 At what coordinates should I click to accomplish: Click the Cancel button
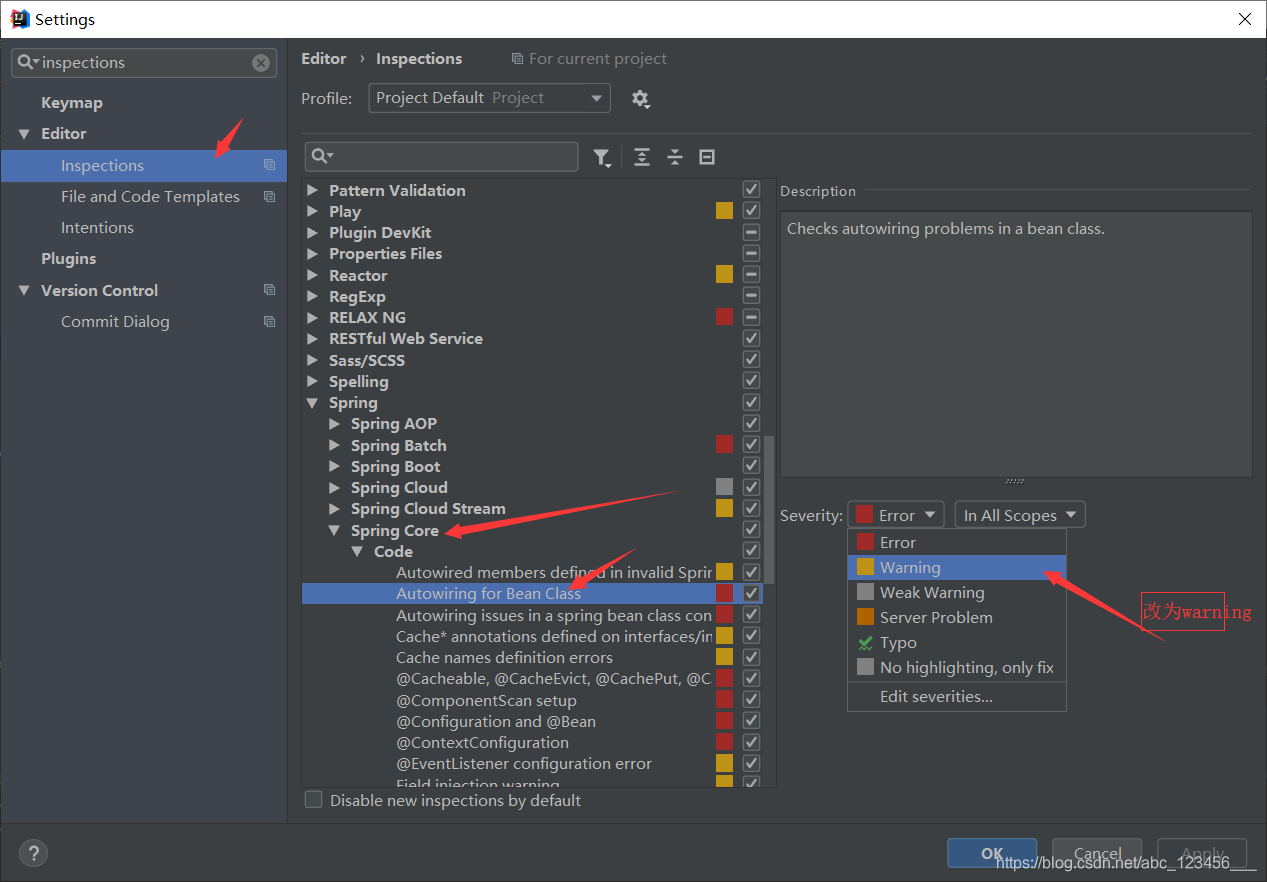pos(1097,853)
